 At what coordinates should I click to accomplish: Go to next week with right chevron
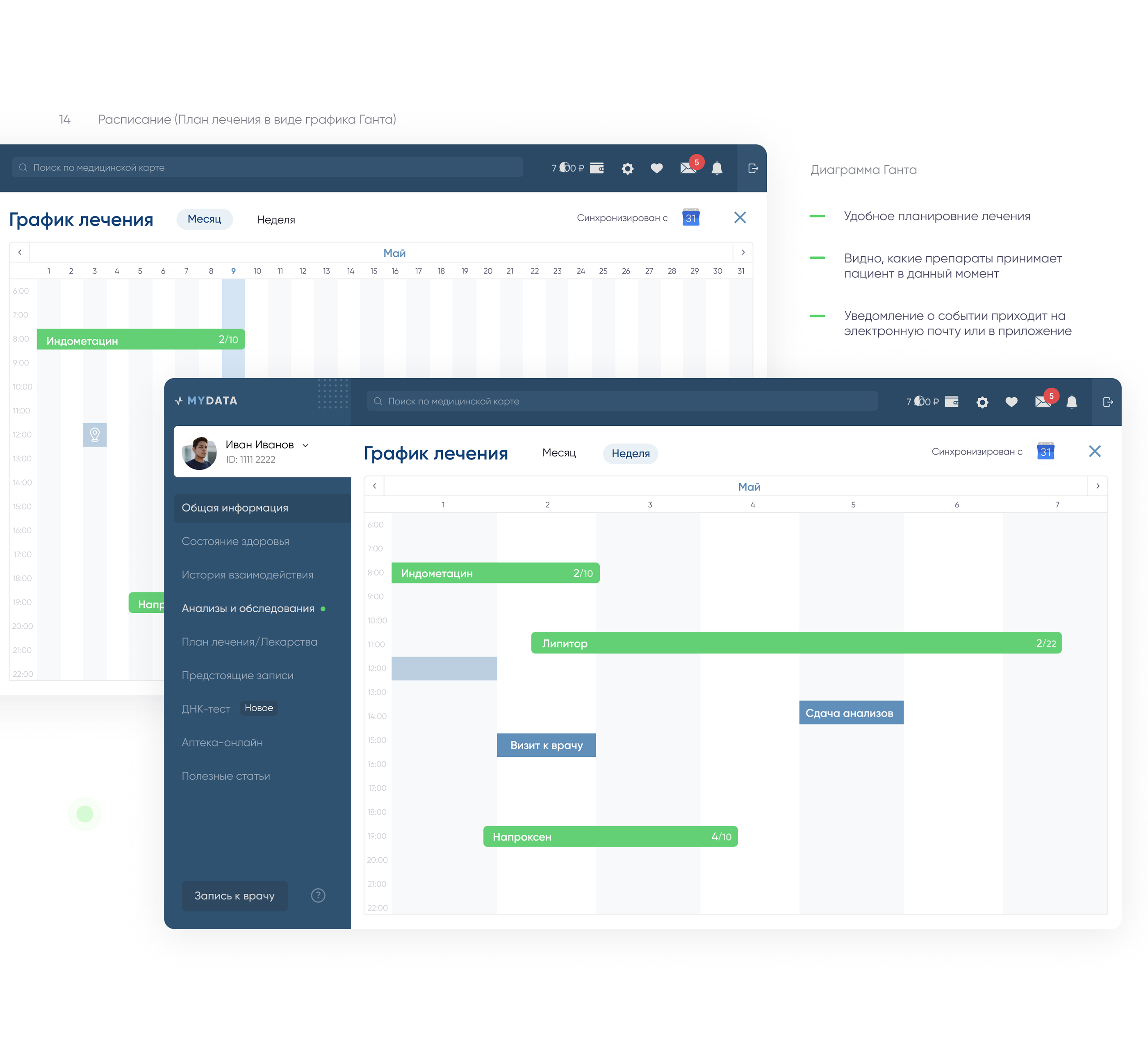pos(1097,486)
